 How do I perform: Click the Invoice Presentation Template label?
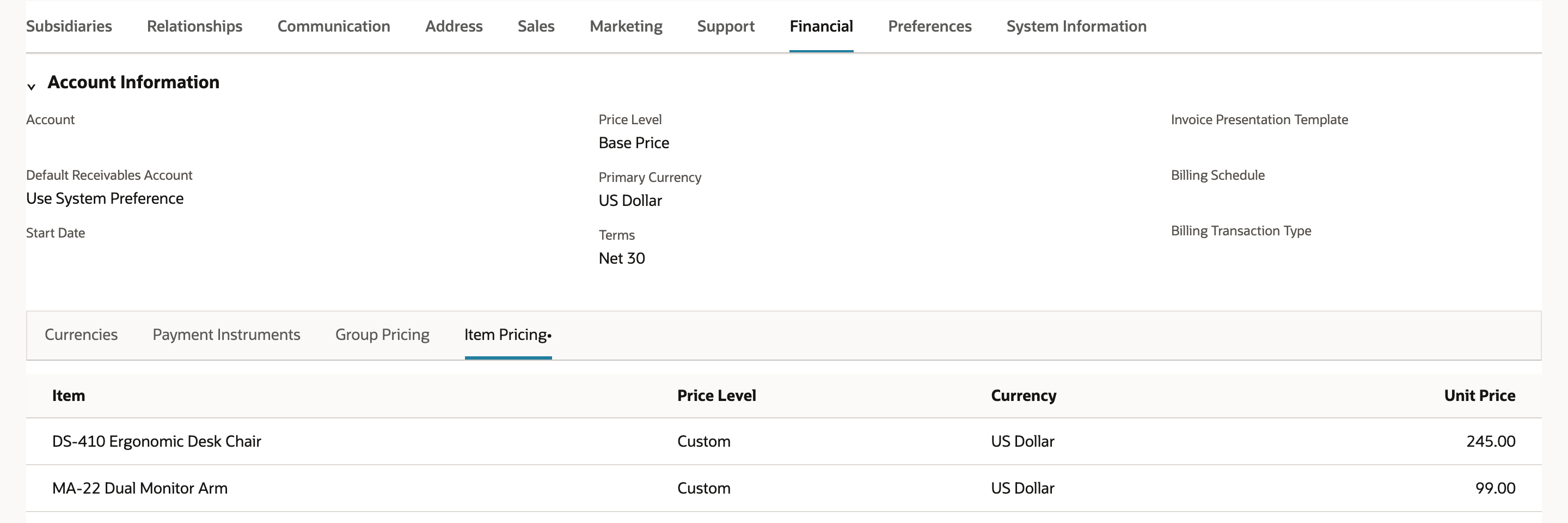(1259, 120)
